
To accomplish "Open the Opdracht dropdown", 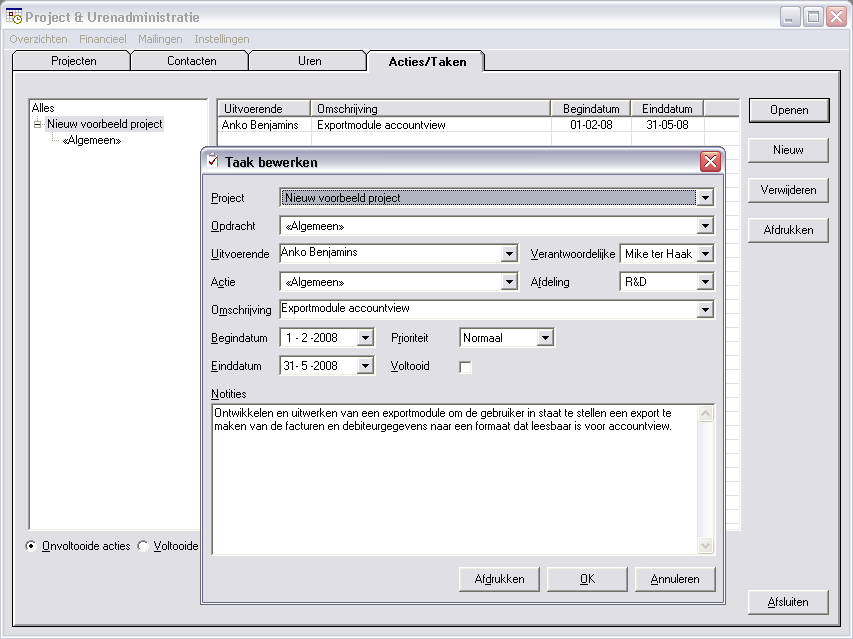I will (x=705, y=226).
